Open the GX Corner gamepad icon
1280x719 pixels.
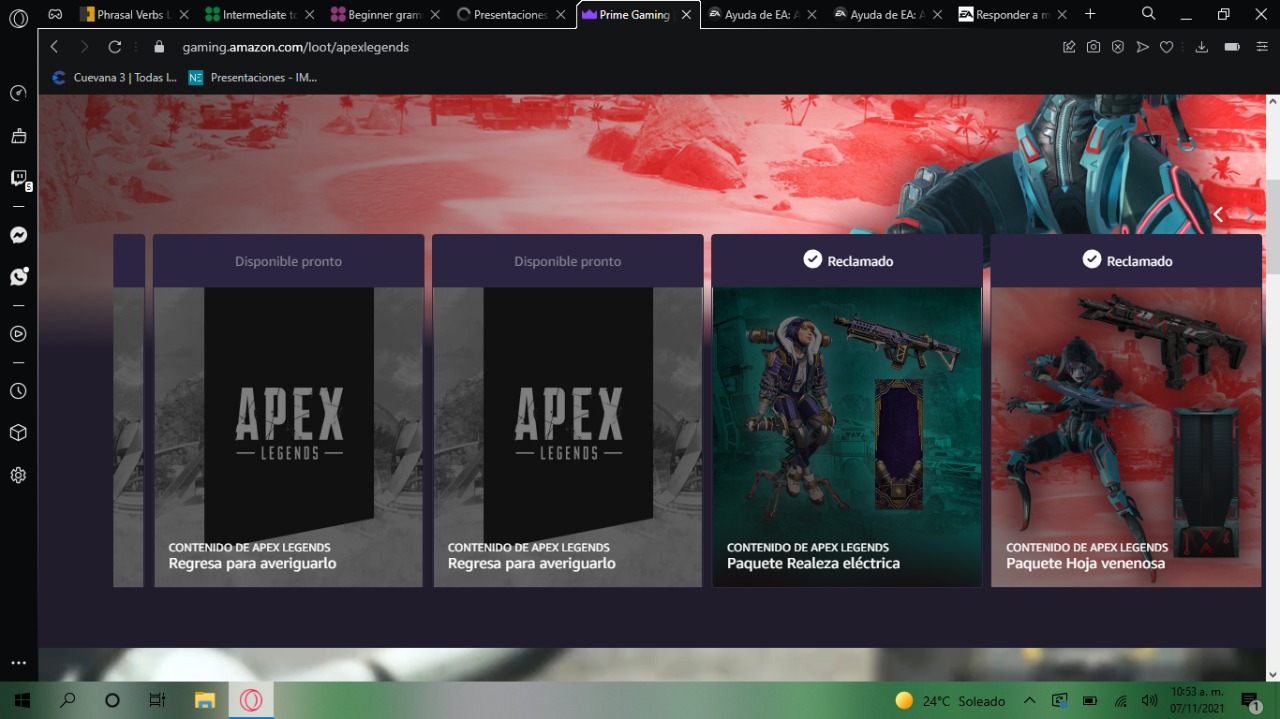pyautogui.click(x=55, y=14)
